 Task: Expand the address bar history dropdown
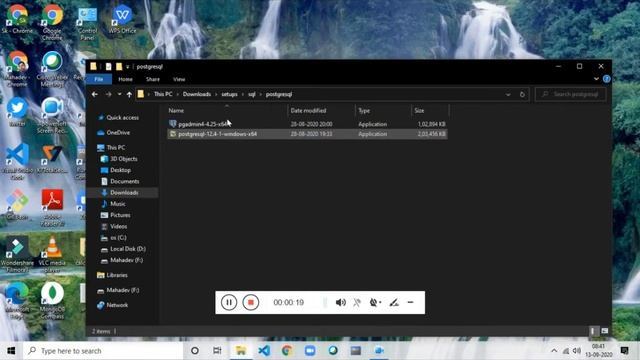tap(508, 94)
